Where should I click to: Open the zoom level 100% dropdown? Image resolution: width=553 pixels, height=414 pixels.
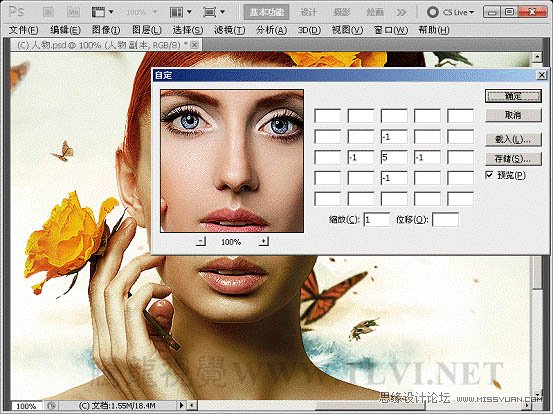tap(142, 12)
